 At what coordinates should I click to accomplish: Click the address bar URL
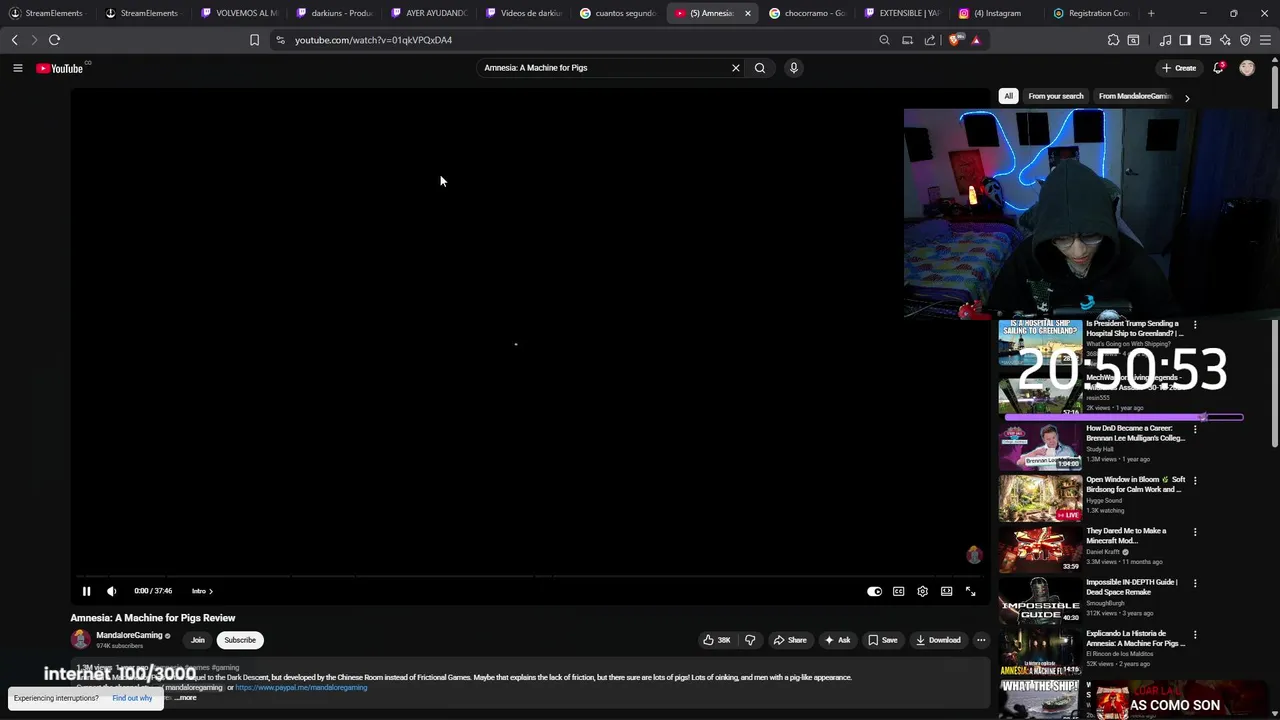coord(373,40)
